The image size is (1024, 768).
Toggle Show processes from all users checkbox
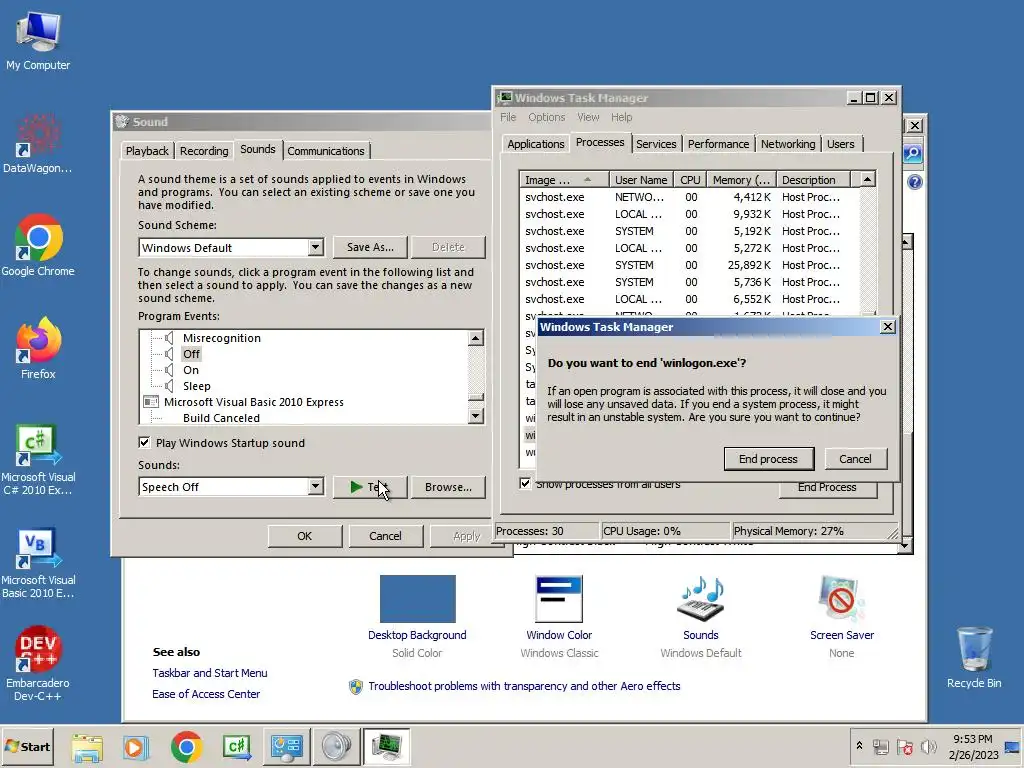[525, 483]
